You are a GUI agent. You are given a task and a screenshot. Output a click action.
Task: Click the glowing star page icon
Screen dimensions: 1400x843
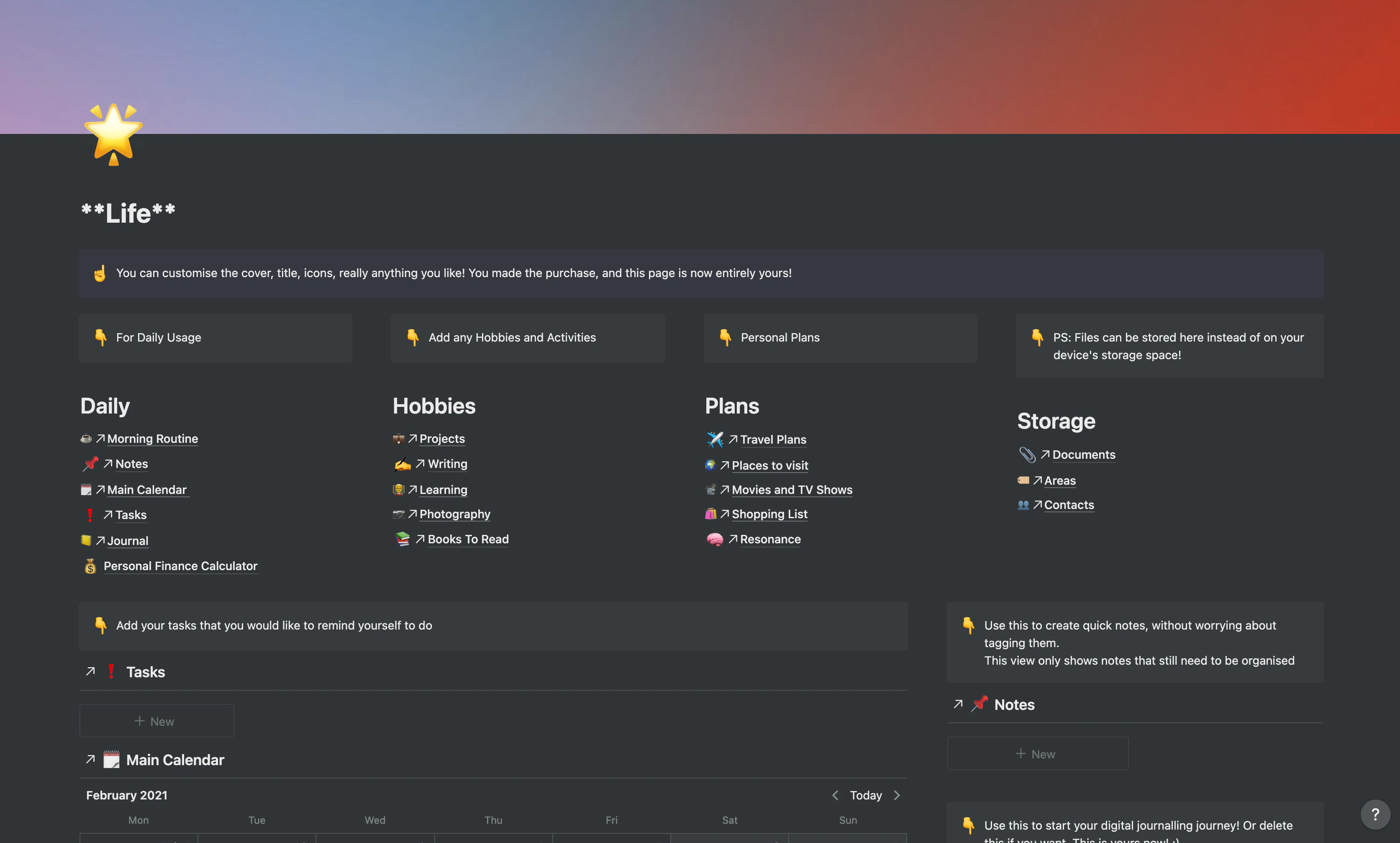(113, 135)
